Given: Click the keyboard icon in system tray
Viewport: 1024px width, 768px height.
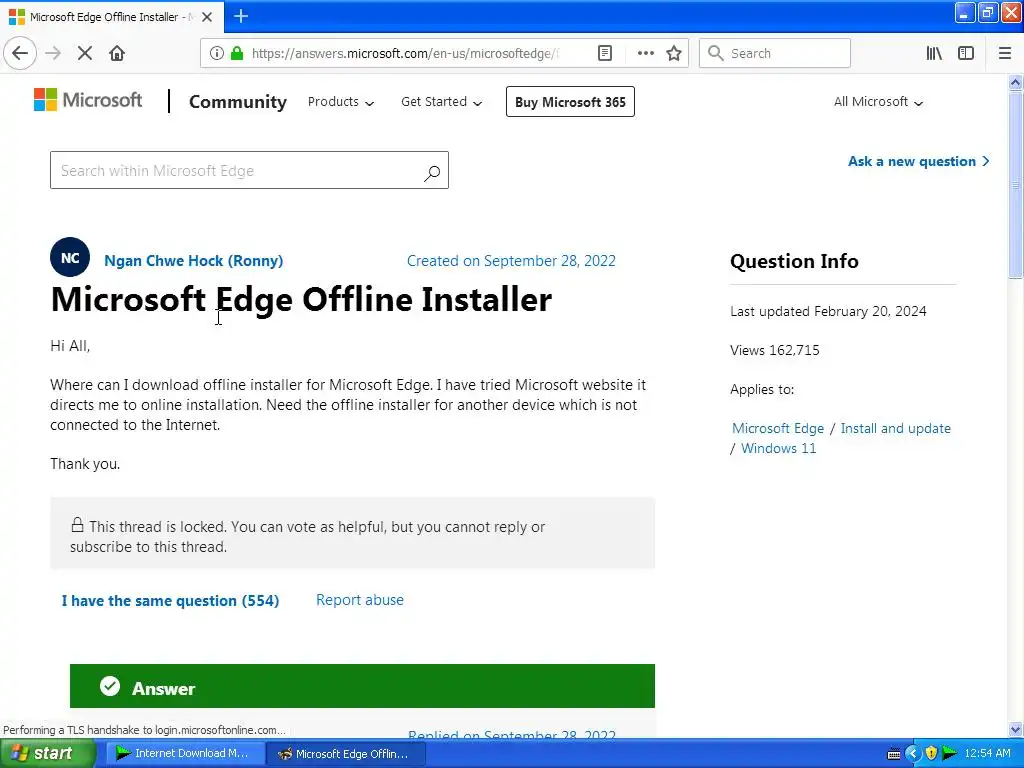Looking at the screenshot, I should [x=894, y=754].
